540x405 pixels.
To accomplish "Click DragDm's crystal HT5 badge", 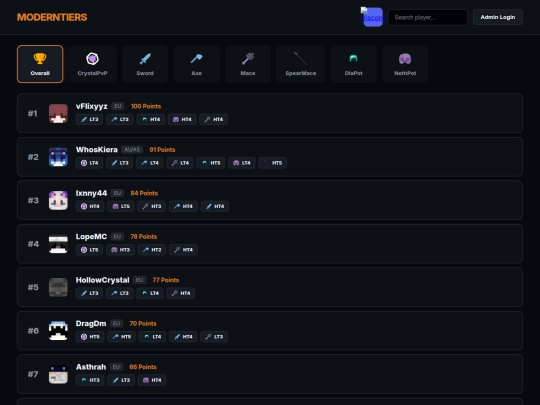I will 90,336.
